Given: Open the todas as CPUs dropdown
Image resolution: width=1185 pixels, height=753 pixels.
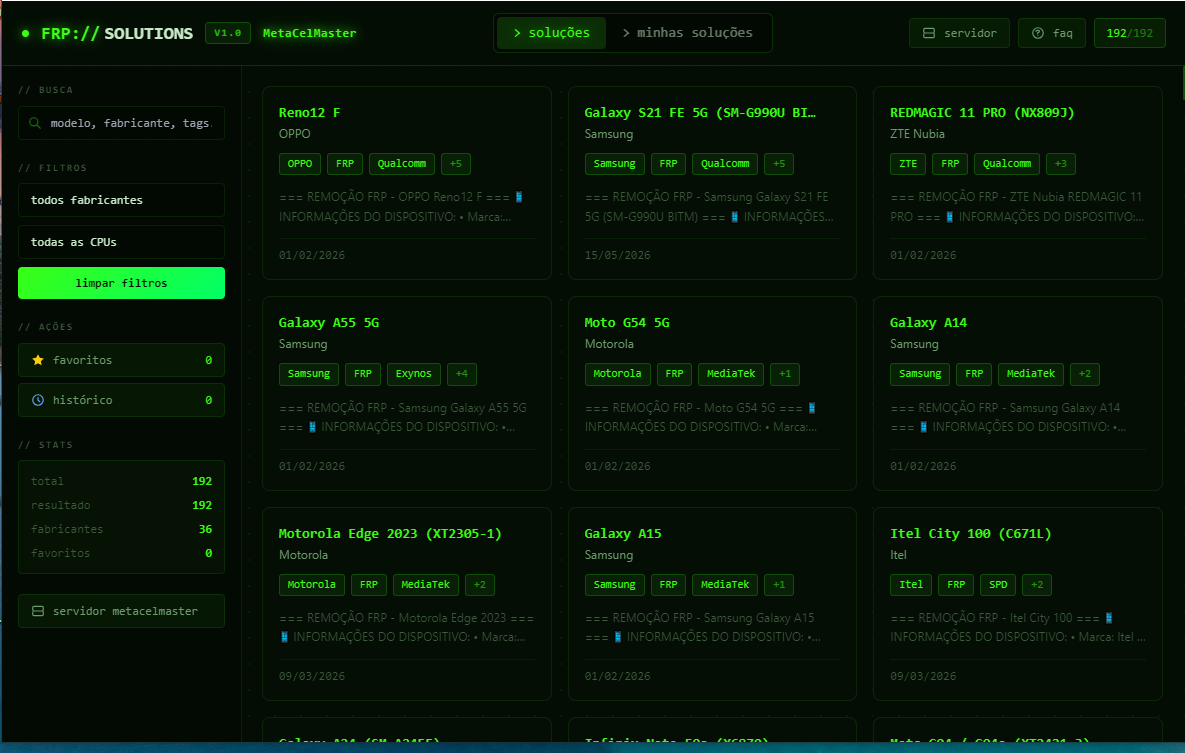Looking at the screenshot, I should pos(122,242).
